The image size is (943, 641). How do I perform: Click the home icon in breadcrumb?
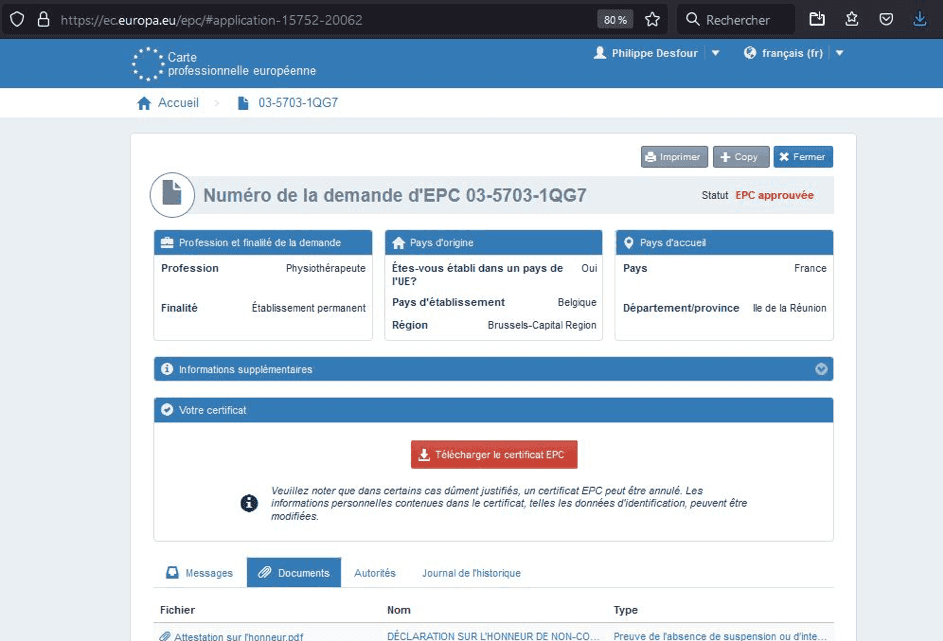(144, 103)
